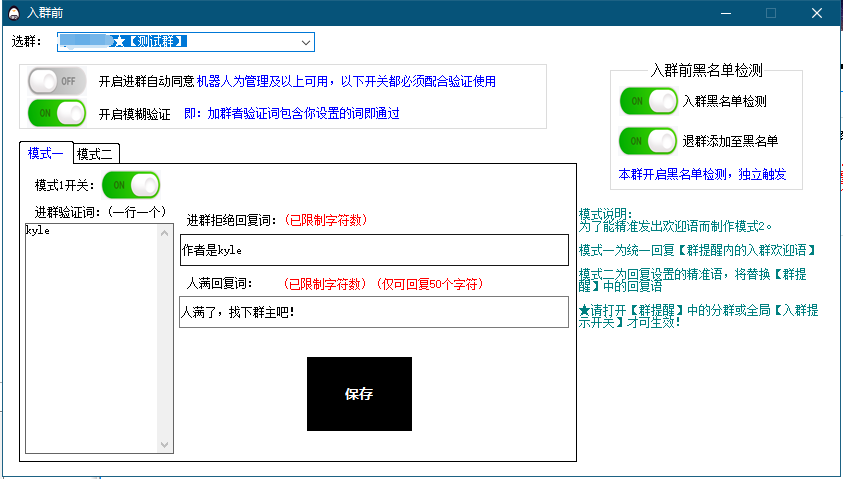
Task: Switch to the 模式二 tab
Action: [95, 154]
